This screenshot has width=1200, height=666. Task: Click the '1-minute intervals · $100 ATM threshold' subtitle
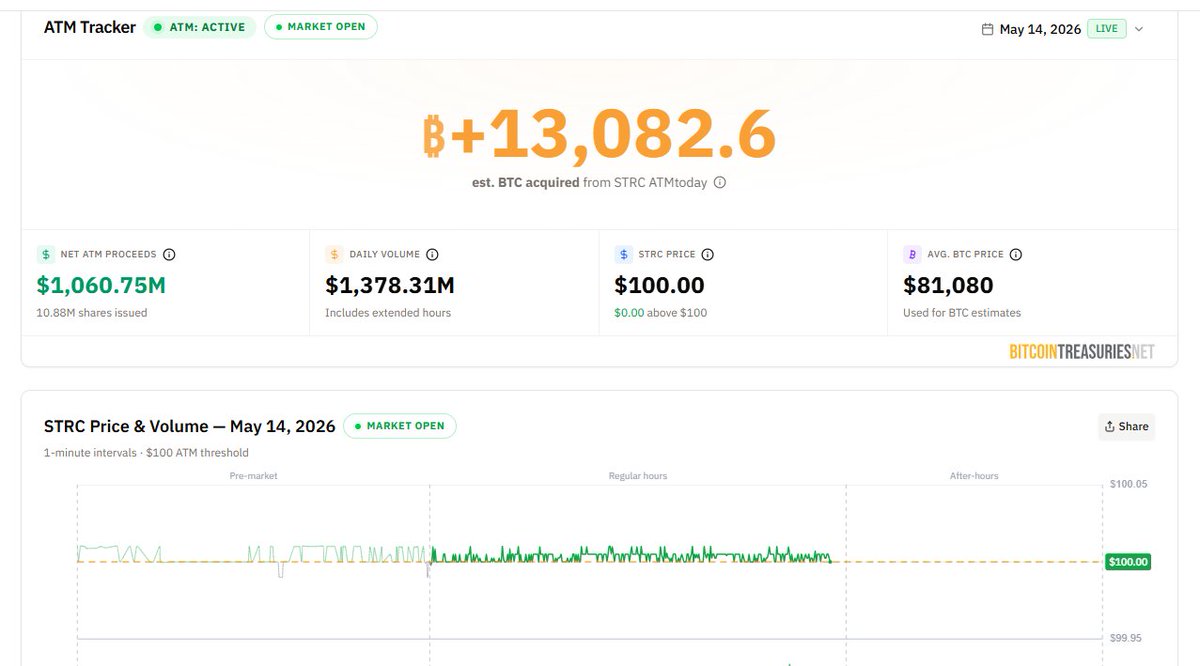146,453
